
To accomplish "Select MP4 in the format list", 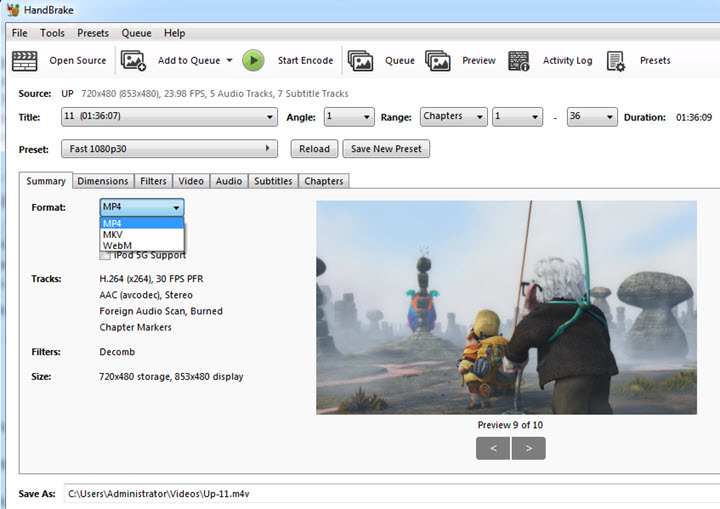I will coord(141,223).
